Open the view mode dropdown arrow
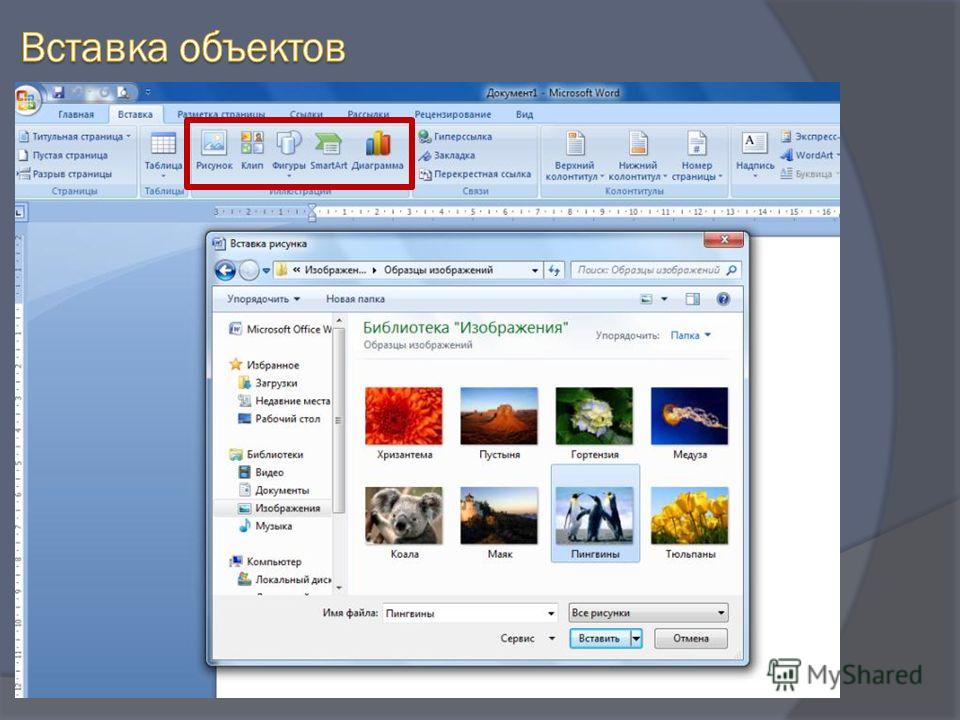 [664, 299]
